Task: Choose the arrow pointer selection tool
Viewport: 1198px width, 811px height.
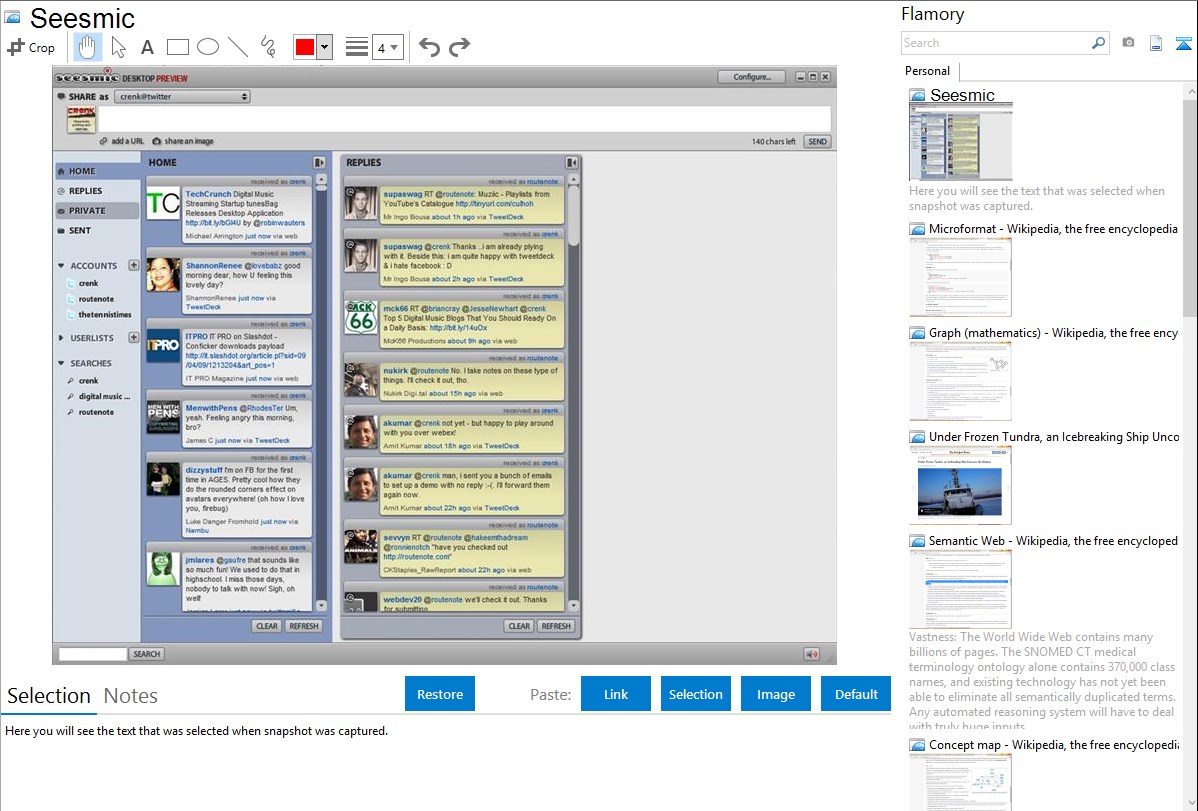Action: click(x=118, y=47)
